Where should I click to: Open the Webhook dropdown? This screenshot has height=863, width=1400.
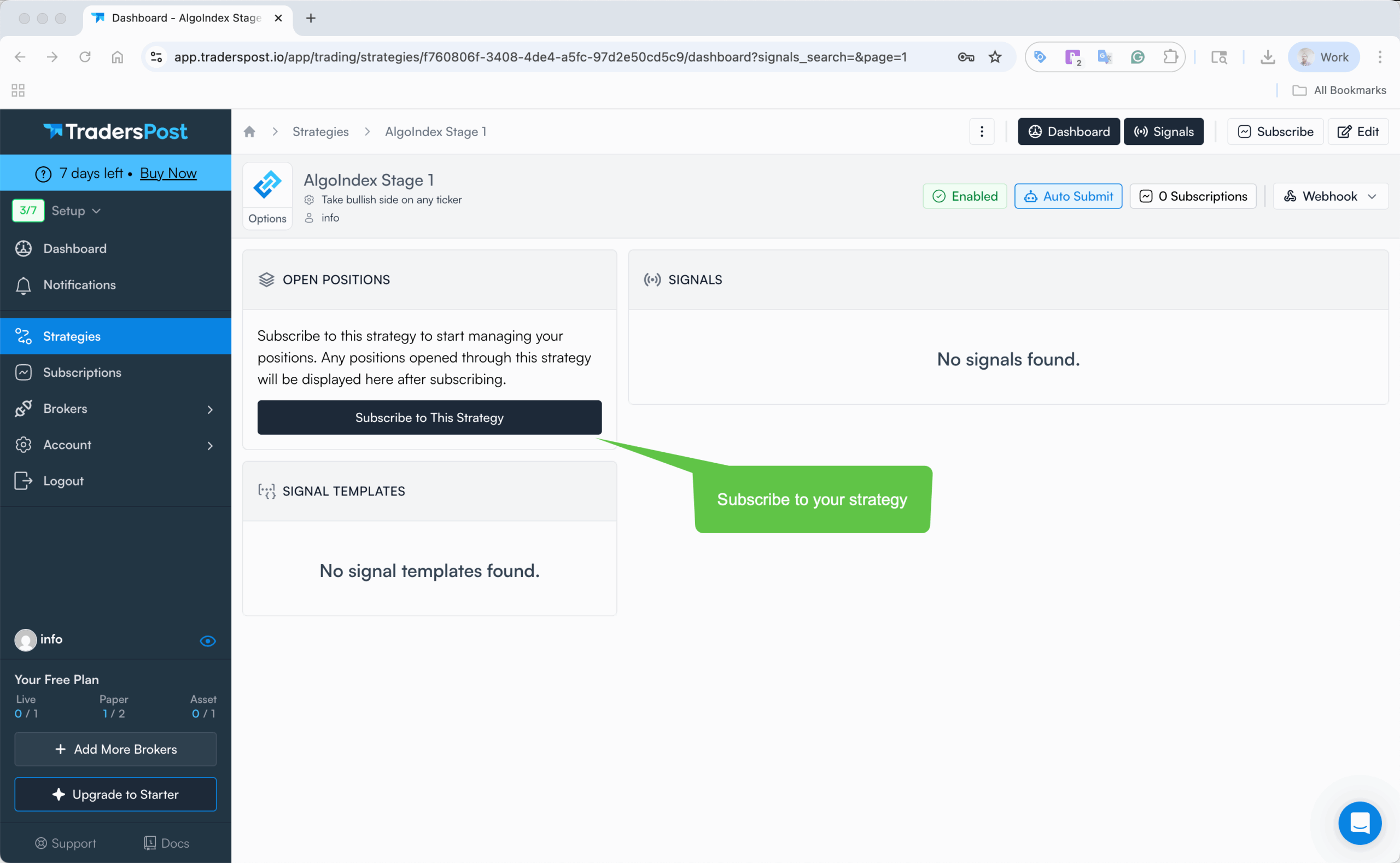tap(1330, 196)
